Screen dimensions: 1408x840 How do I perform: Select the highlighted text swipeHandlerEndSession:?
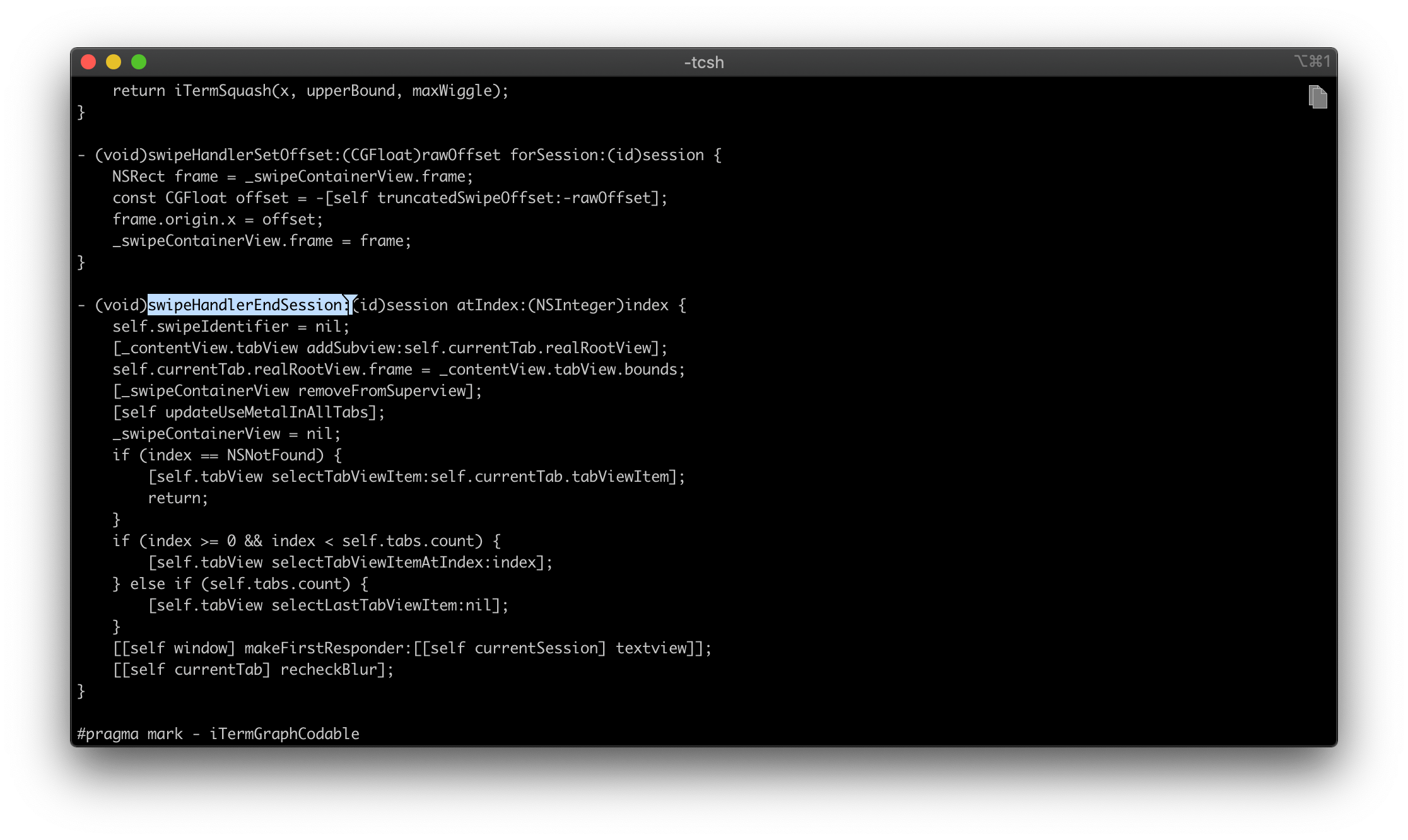(249, 305)
